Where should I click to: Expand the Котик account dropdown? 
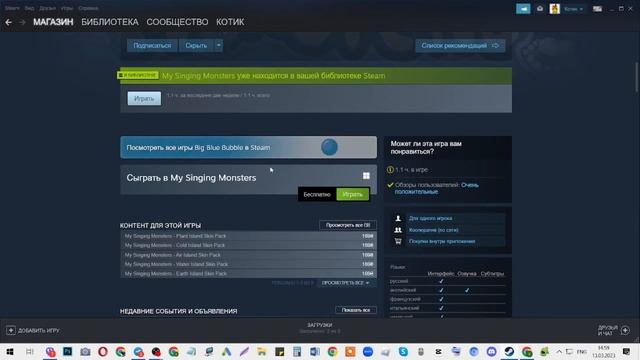coord(573,9)
